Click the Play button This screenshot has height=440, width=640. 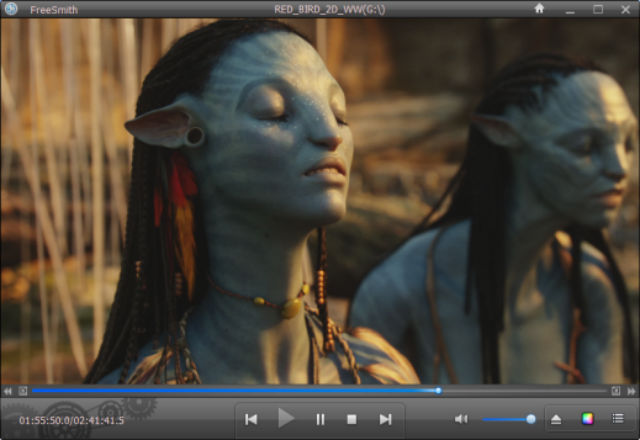[x=286, y=419]
